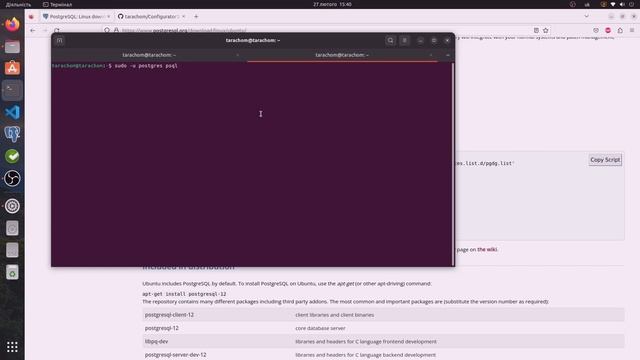Switch to tarachom/Configurator GitHub tab
640x360 pixels.
pos(151,16)
